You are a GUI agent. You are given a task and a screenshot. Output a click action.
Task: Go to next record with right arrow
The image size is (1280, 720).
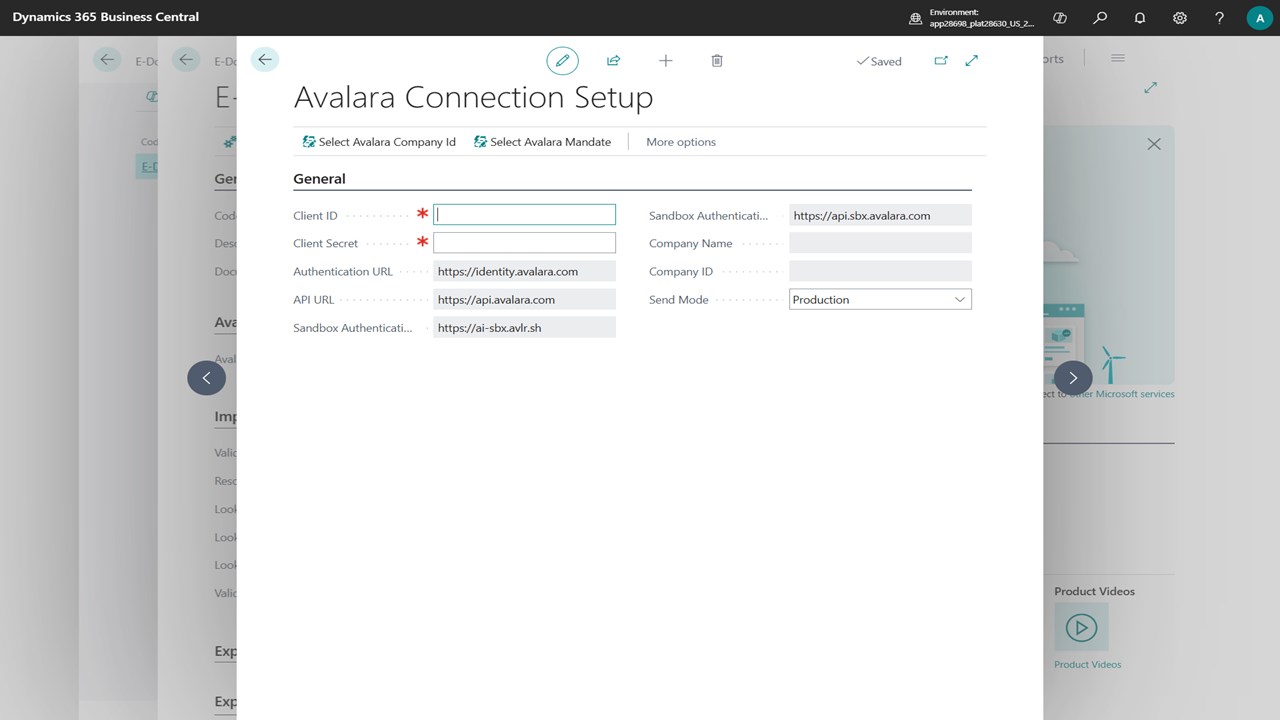[1073, 378]
